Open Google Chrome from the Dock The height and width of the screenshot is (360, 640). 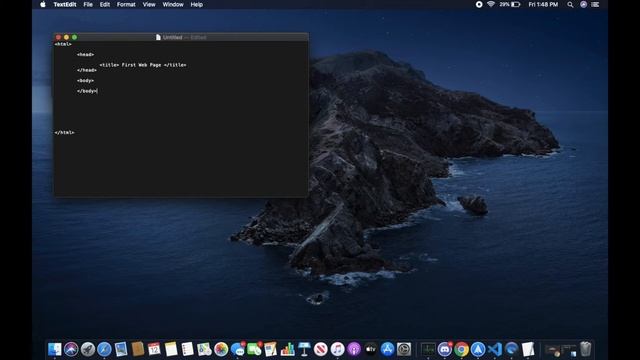pos(462,349)
